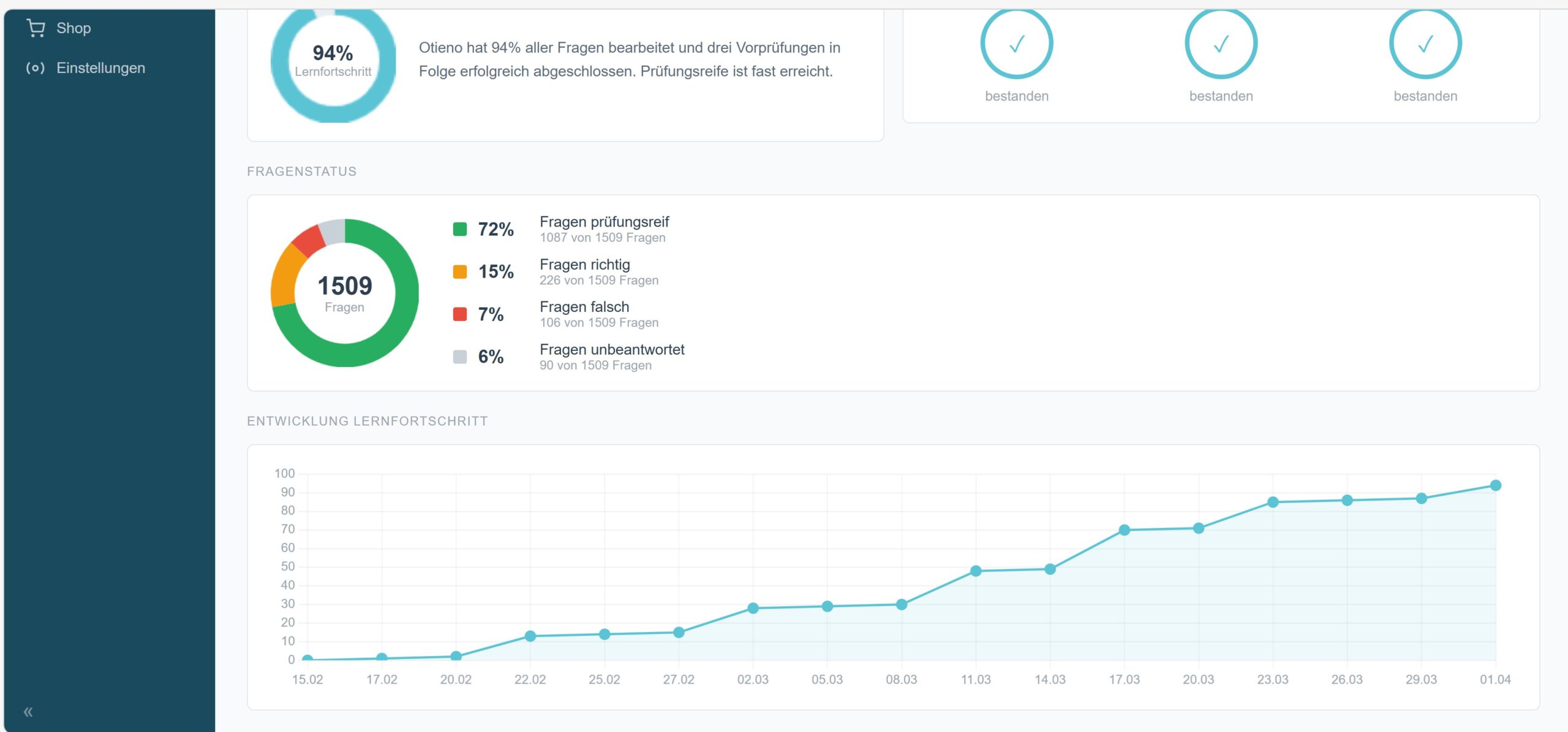This screenshot has height=732, width=1568.
Task: Click the gray unbeantwortet legend swatch
Action: pos(460,357)
